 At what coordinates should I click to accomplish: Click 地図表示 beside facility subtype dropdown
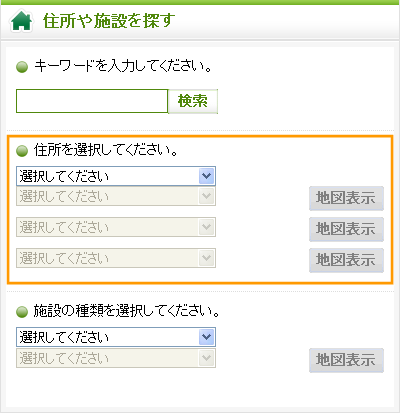346,360
